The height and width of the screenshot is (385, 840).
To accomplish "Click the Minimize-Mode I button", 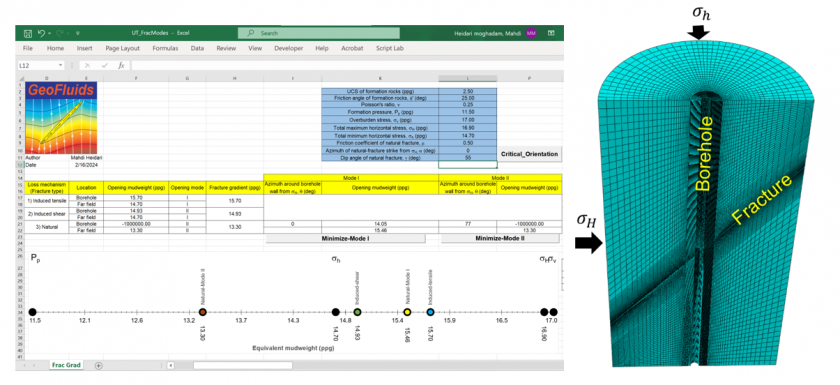I will point(346,238).
